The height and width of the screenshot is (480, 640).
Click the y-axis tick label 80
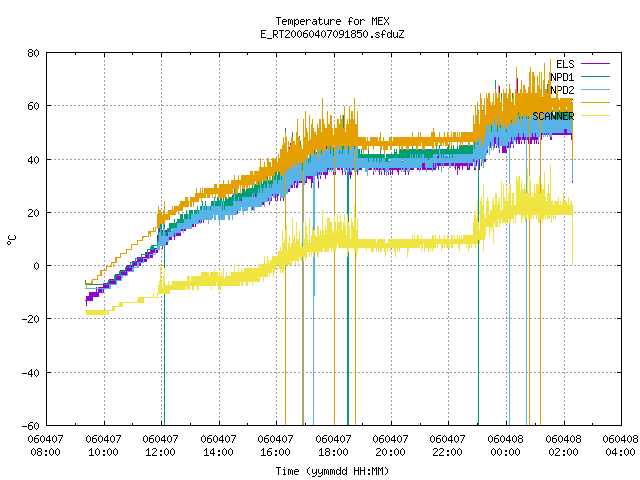(33, 53)
